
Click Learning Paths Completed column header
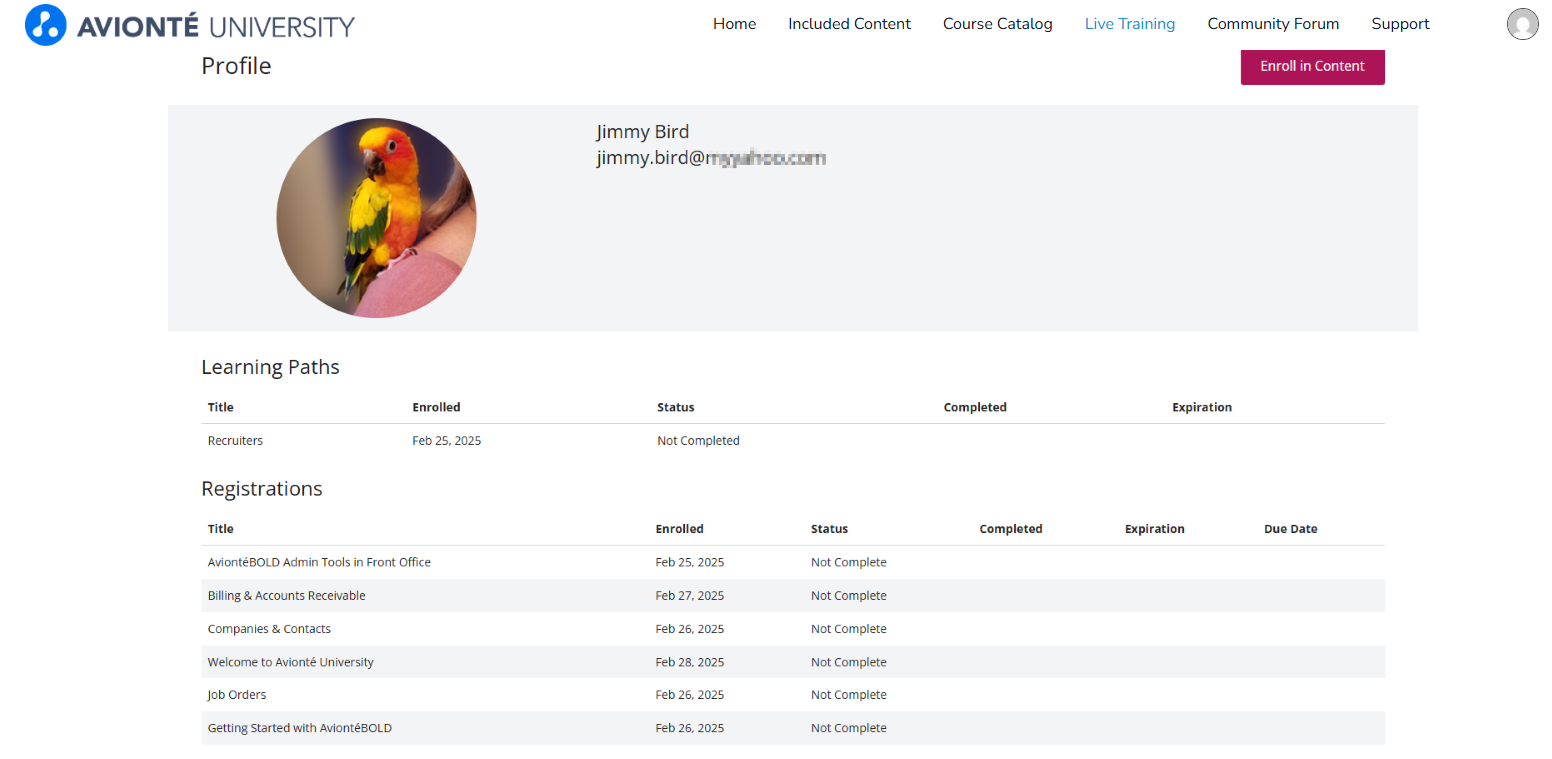(x=975, y=408)
